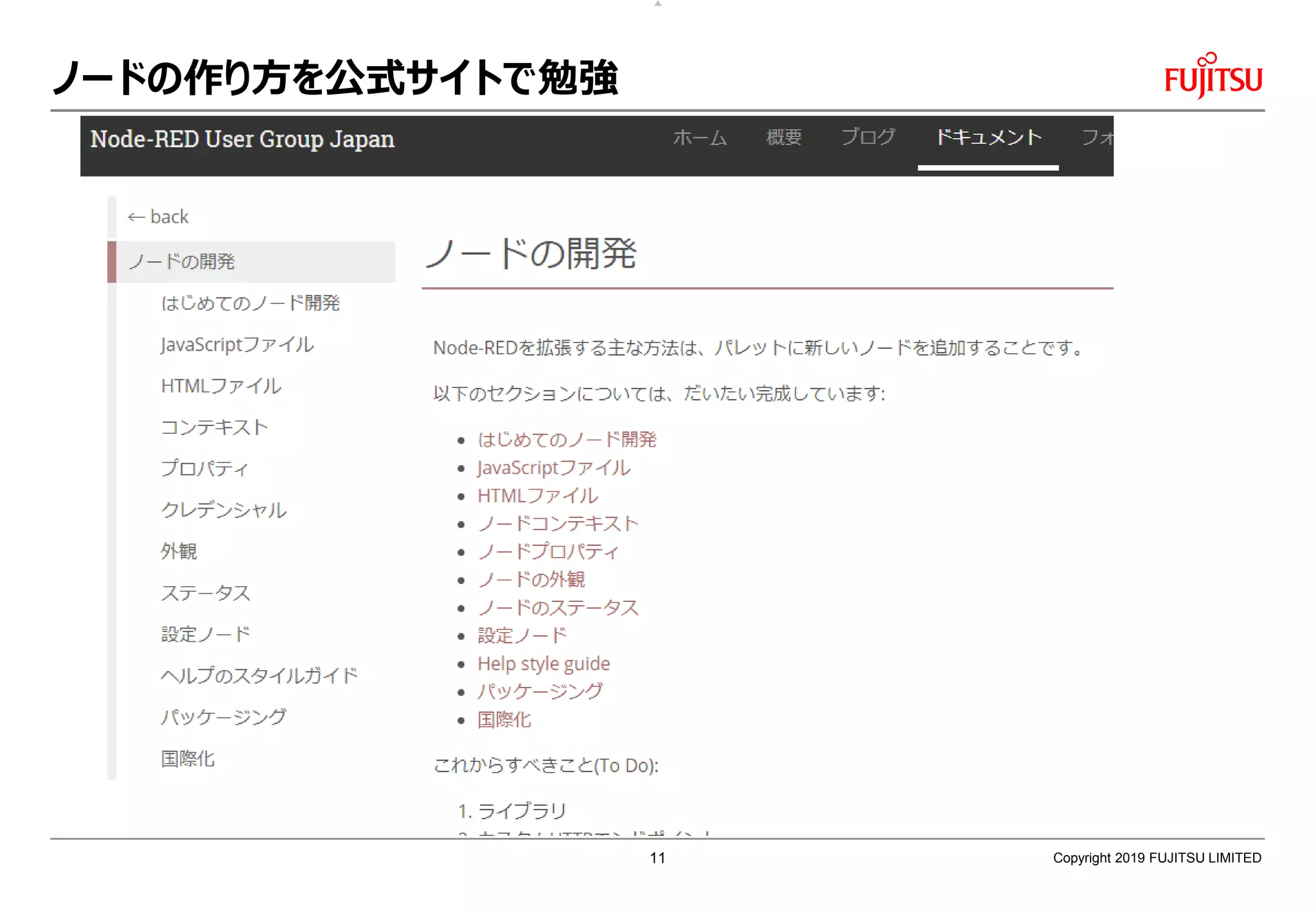Follow the 設定ノード link in content list
This screenshot has height=911, width=1316.
pyautogui.click(x=522, y=636)
